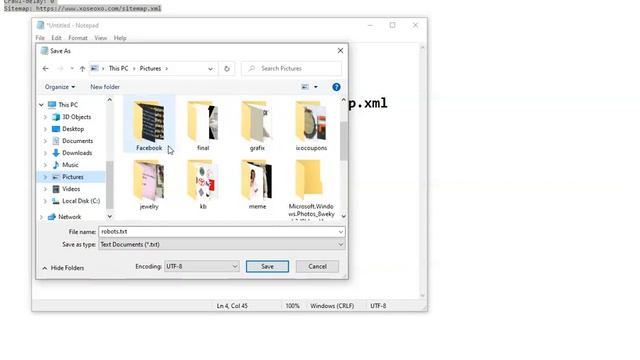640x360 pixels.
Task: Open the ixocoupons folder
Action: tap(311, 125)
